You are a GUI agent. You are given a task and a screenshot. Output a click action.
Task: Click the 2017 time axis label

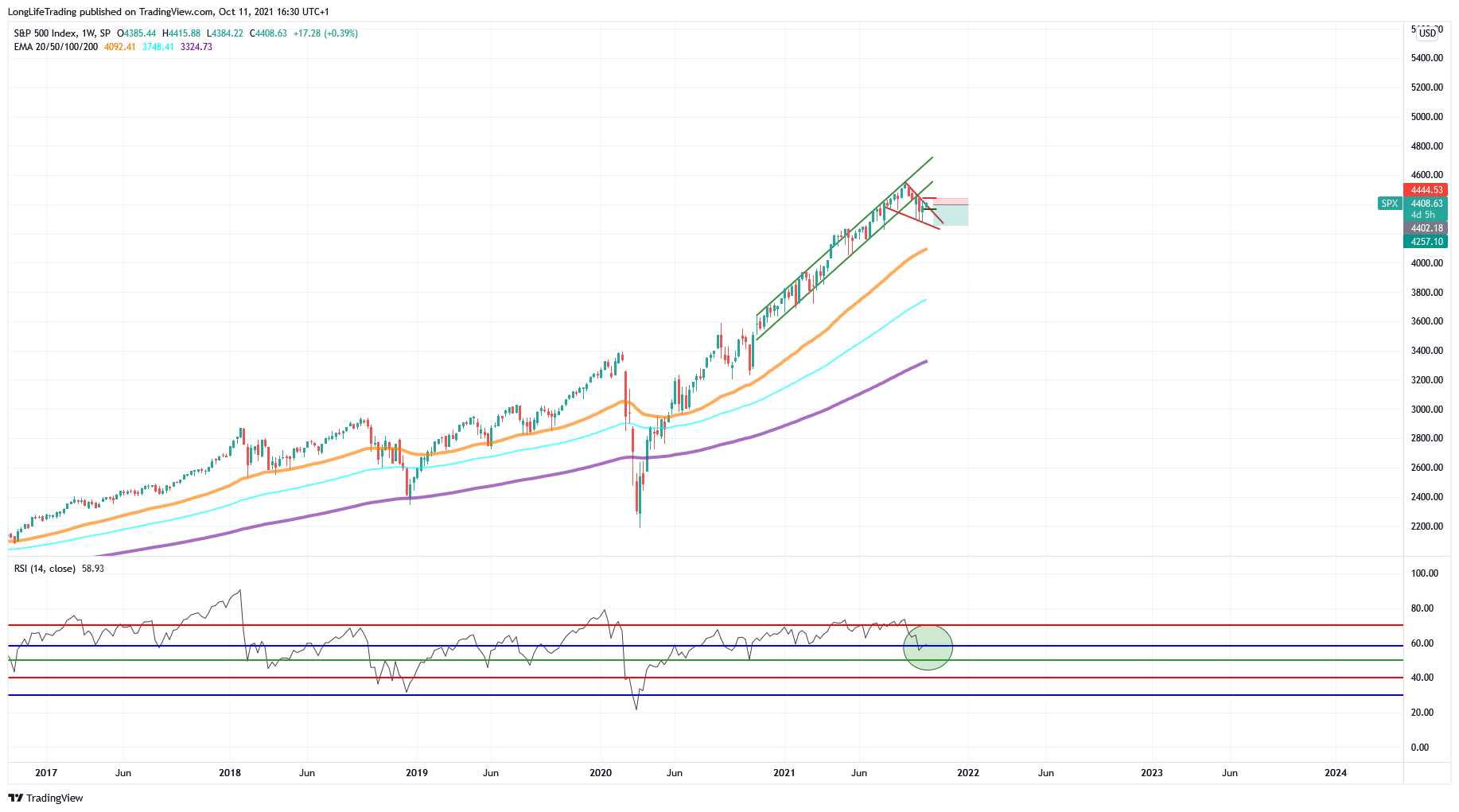coord(46,773)
